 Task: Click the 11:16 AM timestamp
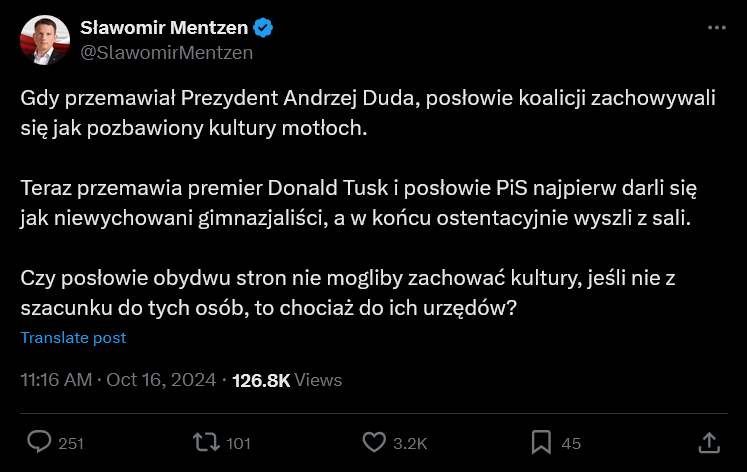[57, 380]
